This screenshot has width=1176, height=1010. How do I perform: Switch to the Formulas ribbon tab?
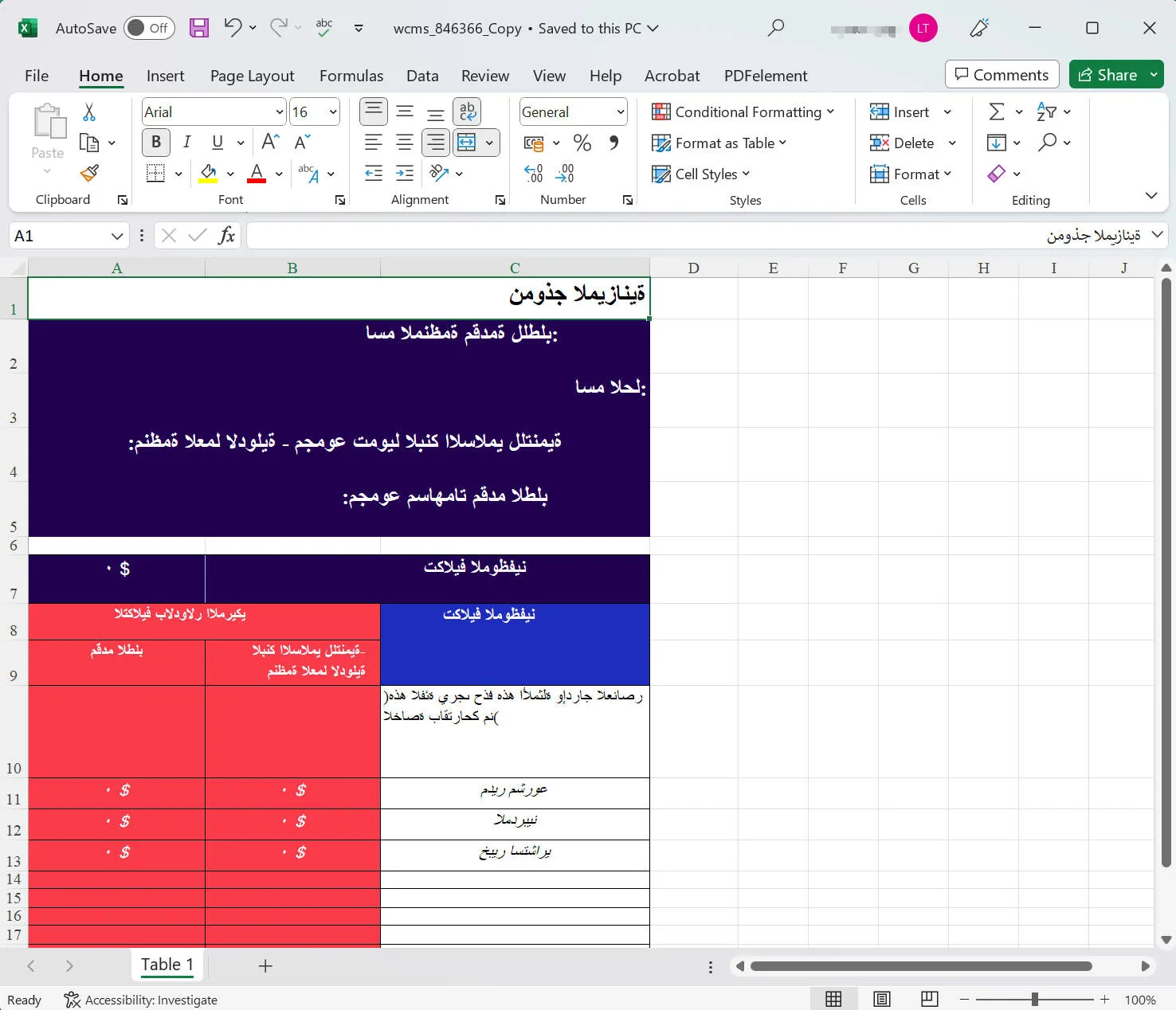351,76
